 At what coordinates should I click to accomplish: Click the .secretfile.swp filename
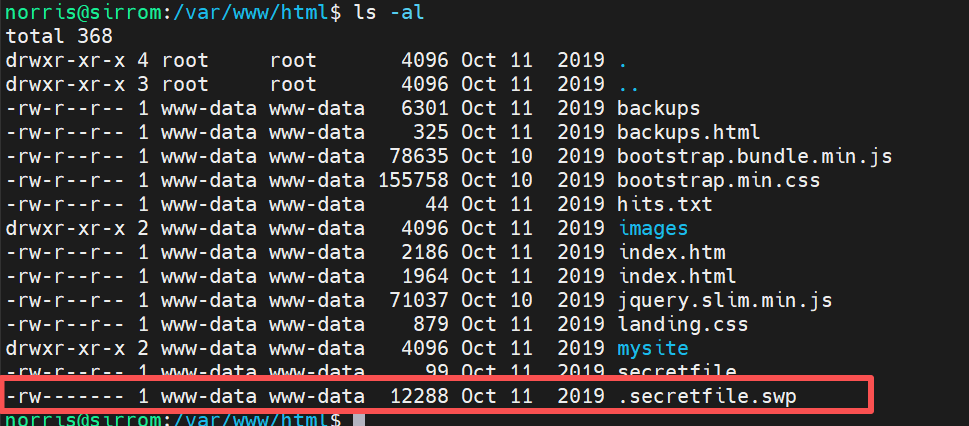click(707, 397)
